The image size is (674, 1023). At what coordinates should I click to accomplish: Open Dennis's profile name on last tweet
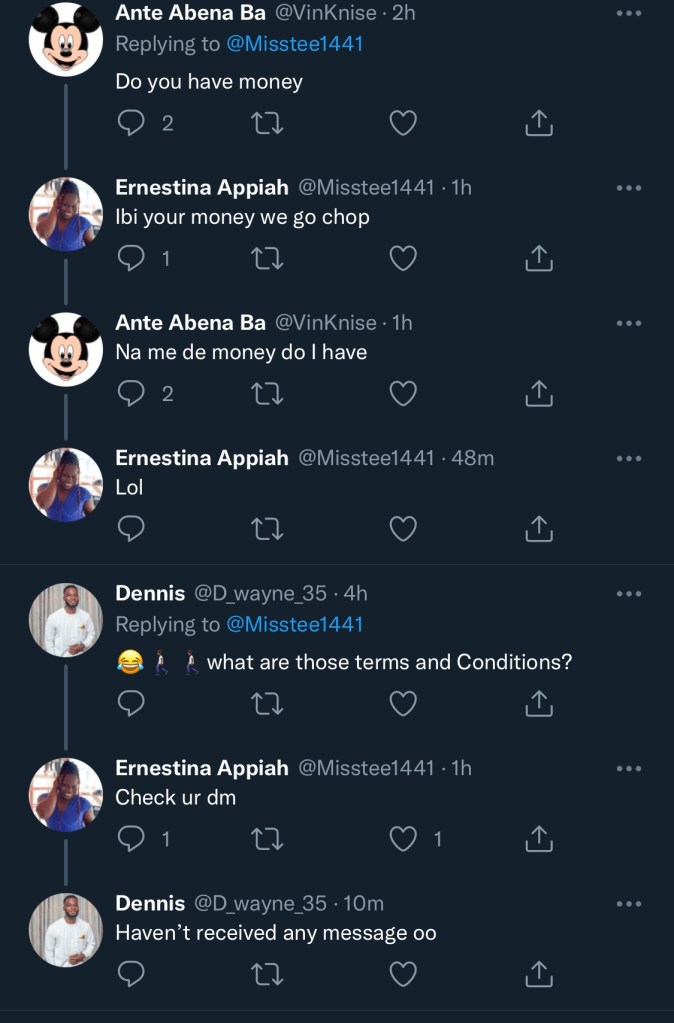[x=151, y=903]
